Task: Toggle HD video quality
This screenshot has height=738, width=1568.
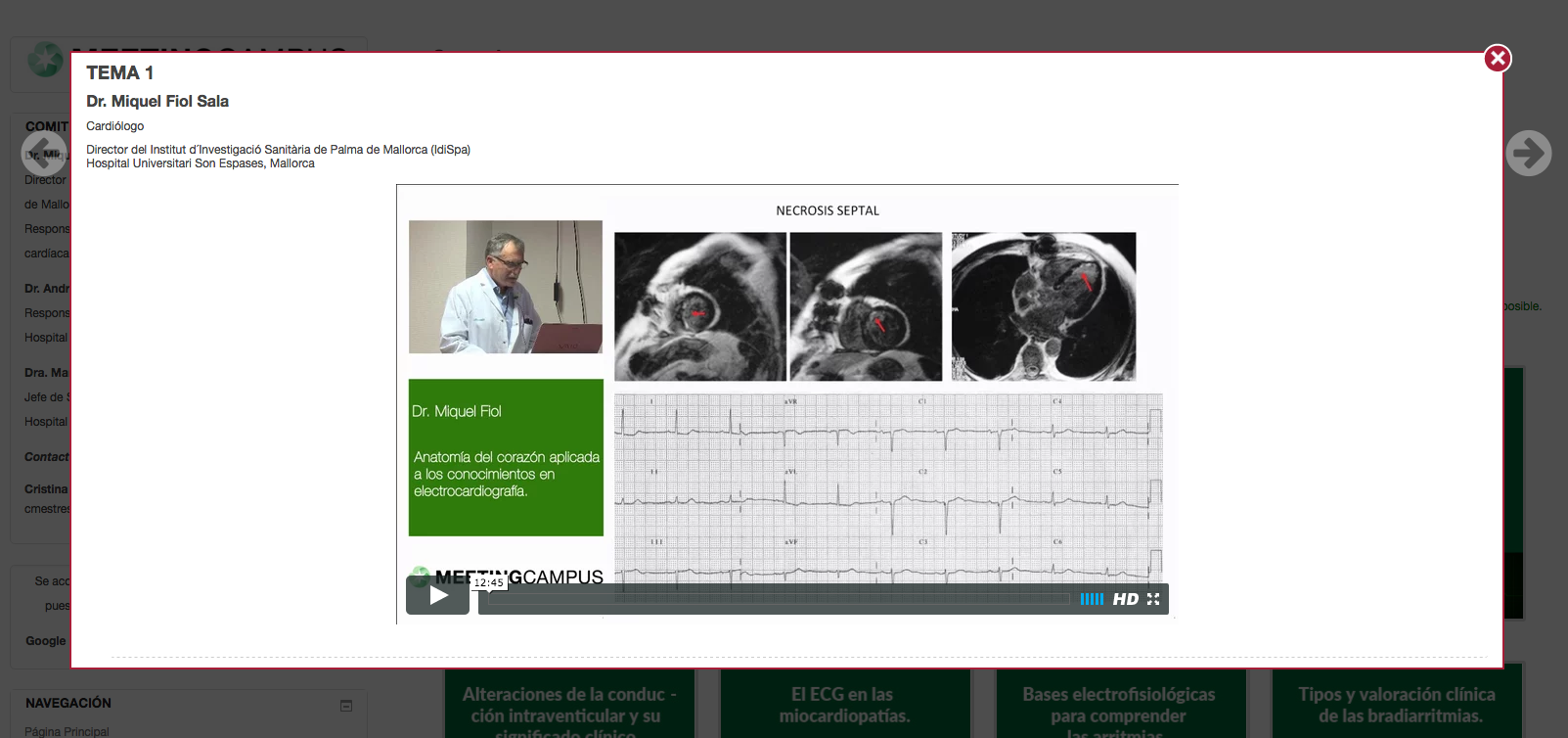Action: (1126, 599)
